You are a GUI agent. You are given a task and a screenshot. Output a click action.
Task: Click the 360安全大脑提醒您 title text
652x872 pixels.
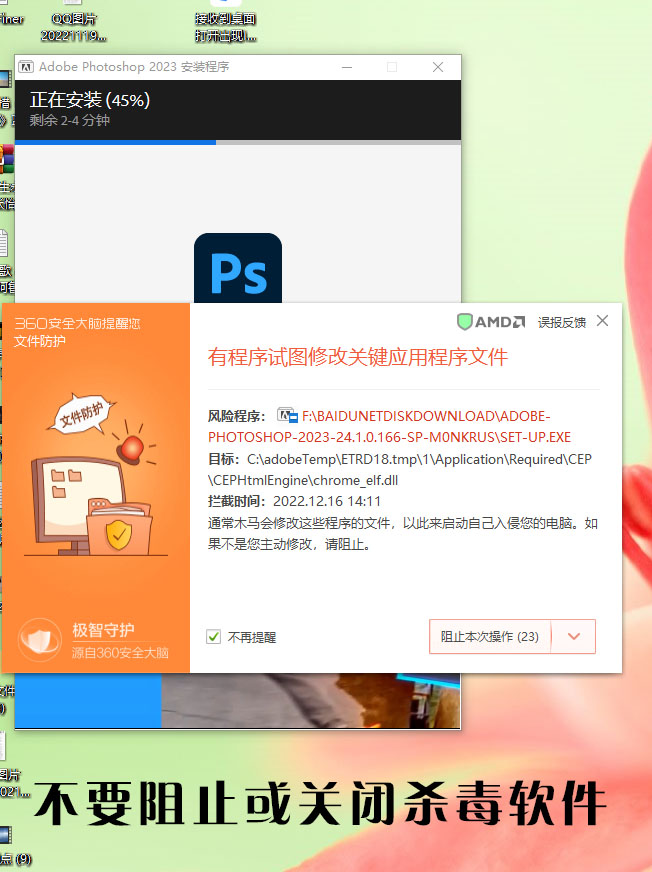(x=77, y=323)
